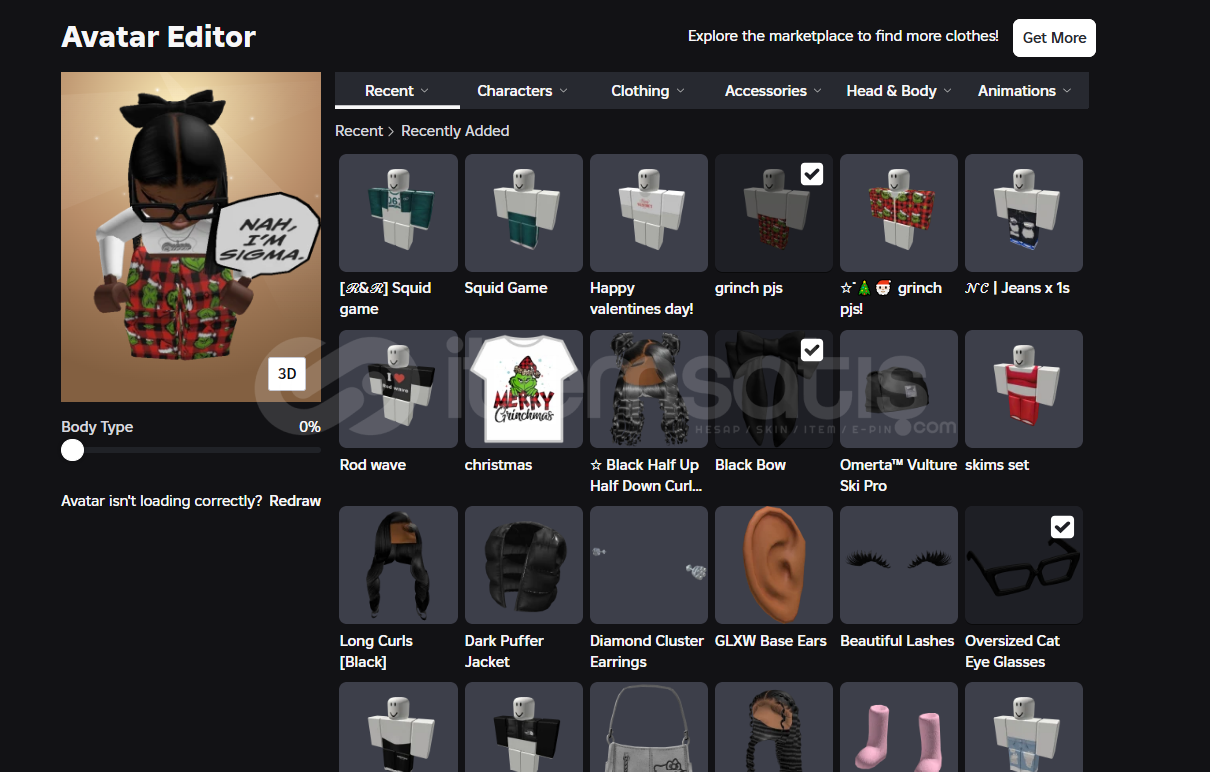Click the Body Type slider track
This screenshot has width=1210, height=772.
(x=191, y=450)
